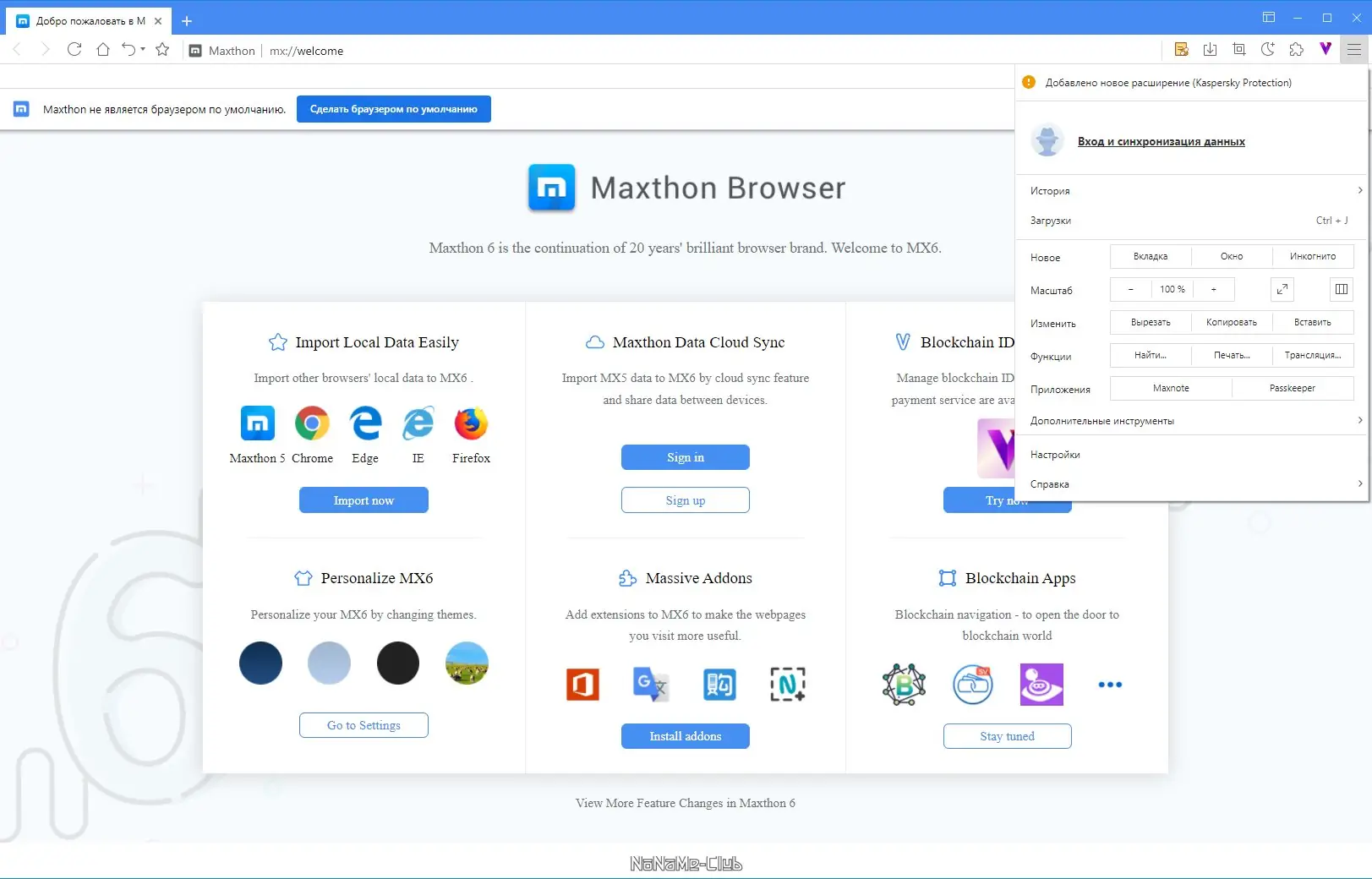Click the three dots more blockchain apps

[1110, 685]
